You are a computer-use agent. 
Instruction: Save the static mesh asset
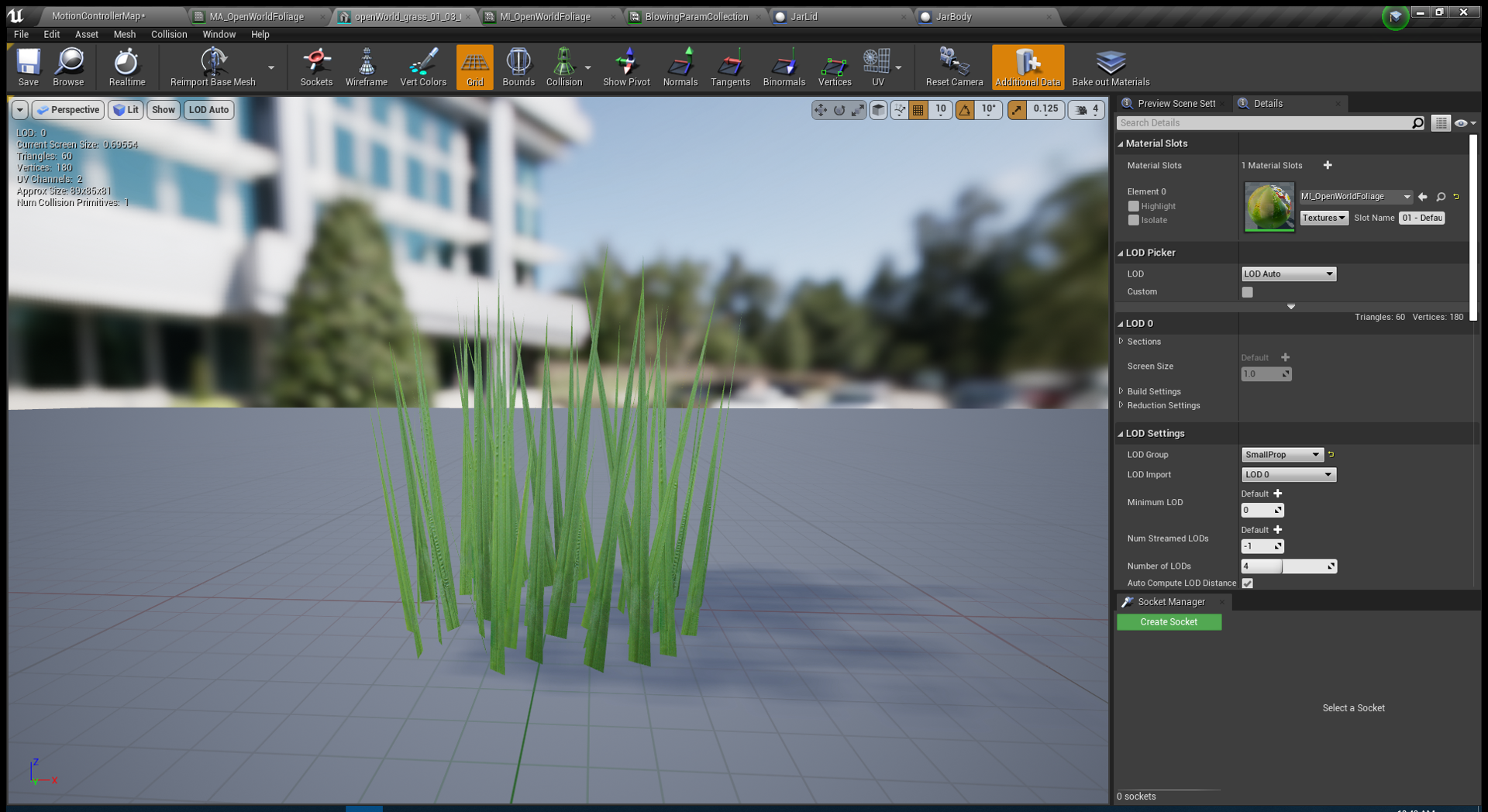coord(28,67)
